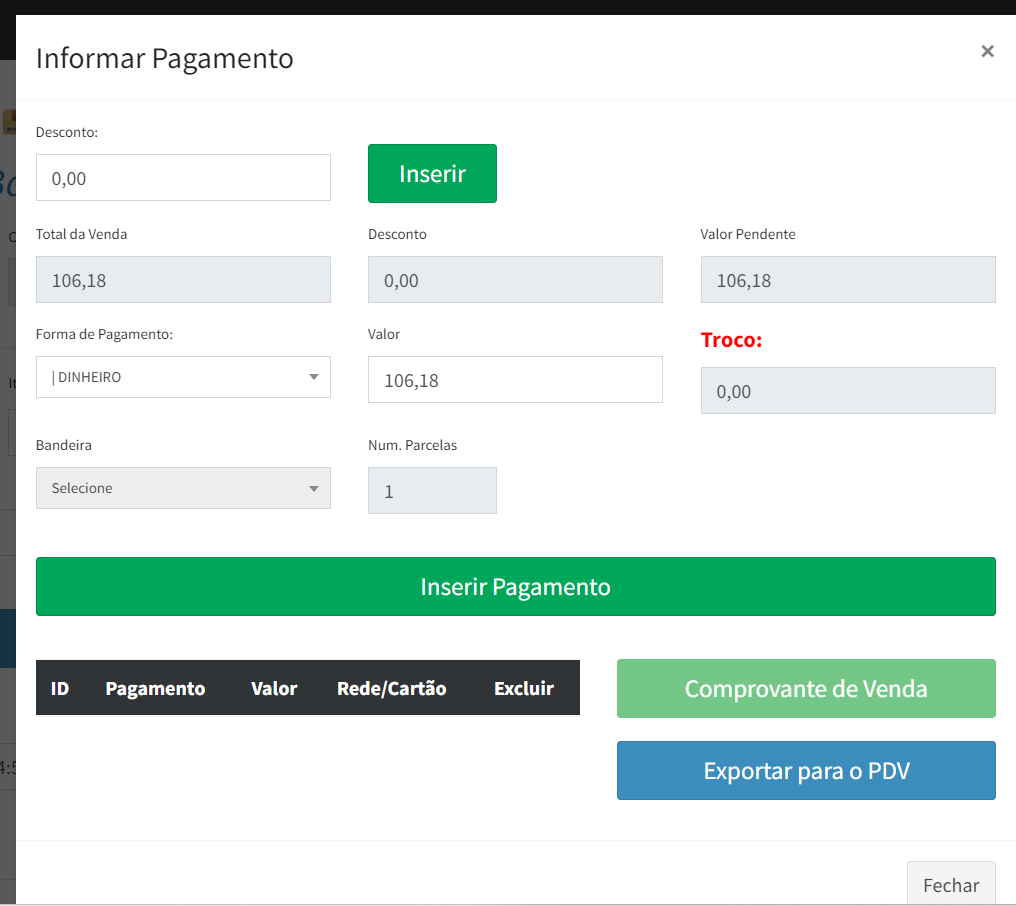The image size is (1016, 906).
Task: Click the Rede/Cartão column header
Action: tap(391, 688)
